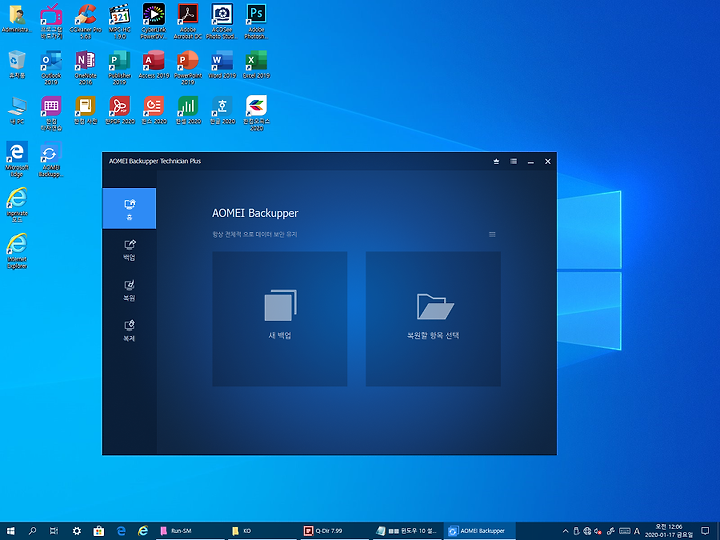The height and width of the screenshot is (540, 720).
Task: Select the CCleaner Pro desktop icon
Action: 85,21
